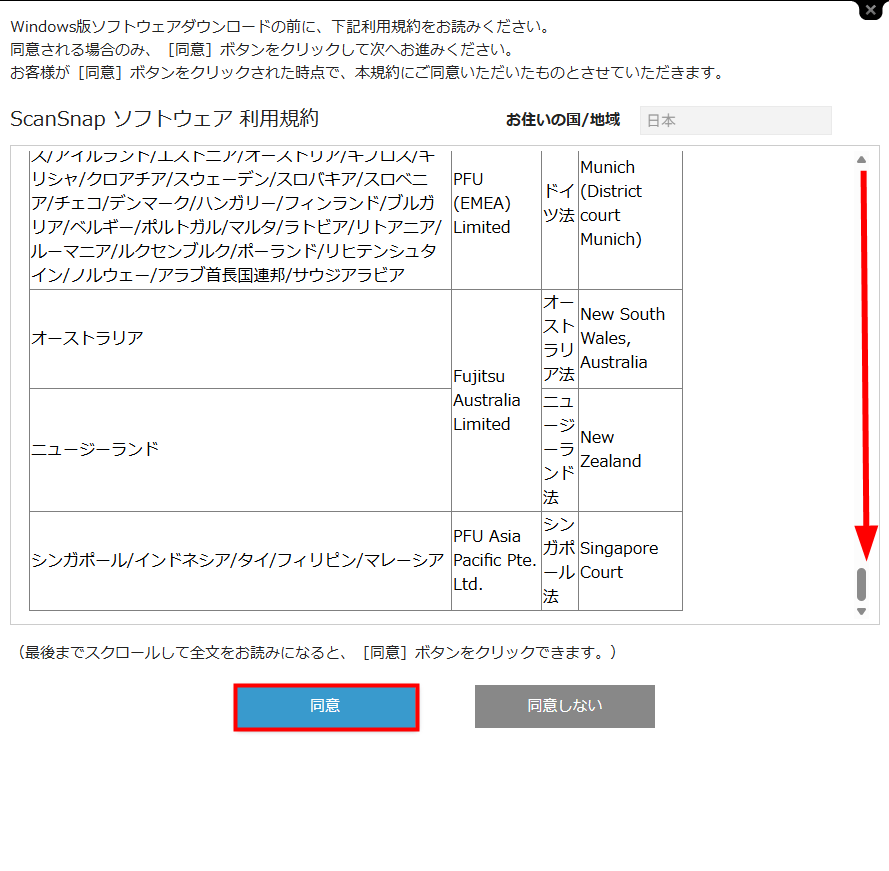Click the Munich District court cell
This screenshot has height=871, width=889.
coord(630,203)
